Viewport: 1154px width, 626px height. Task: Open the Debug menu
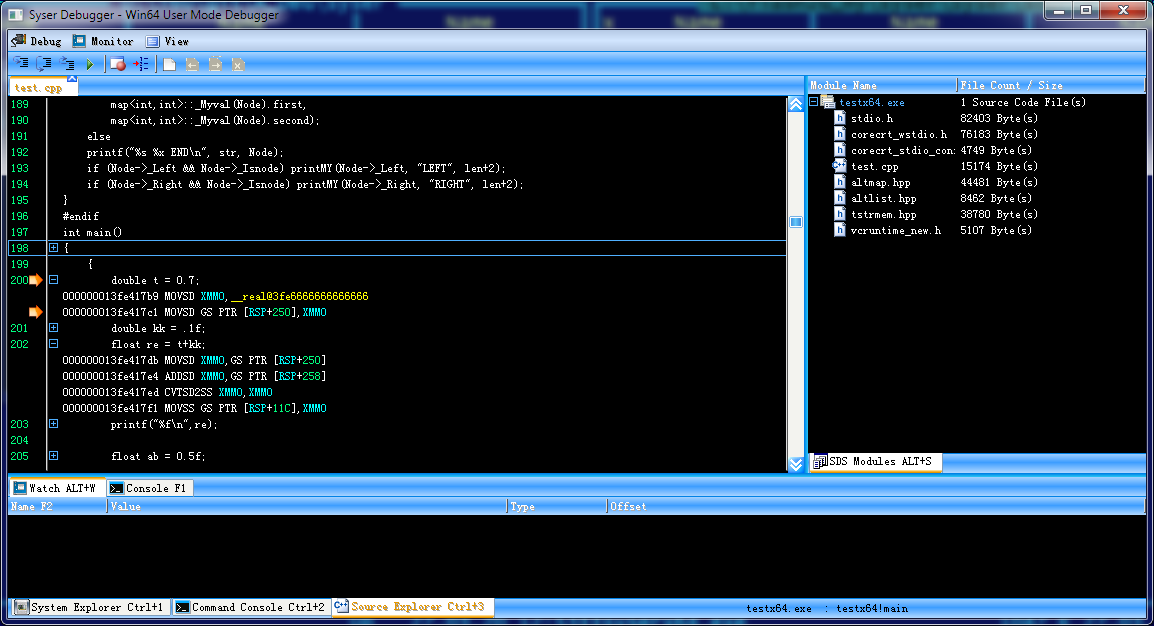click(x=37, y=41)
